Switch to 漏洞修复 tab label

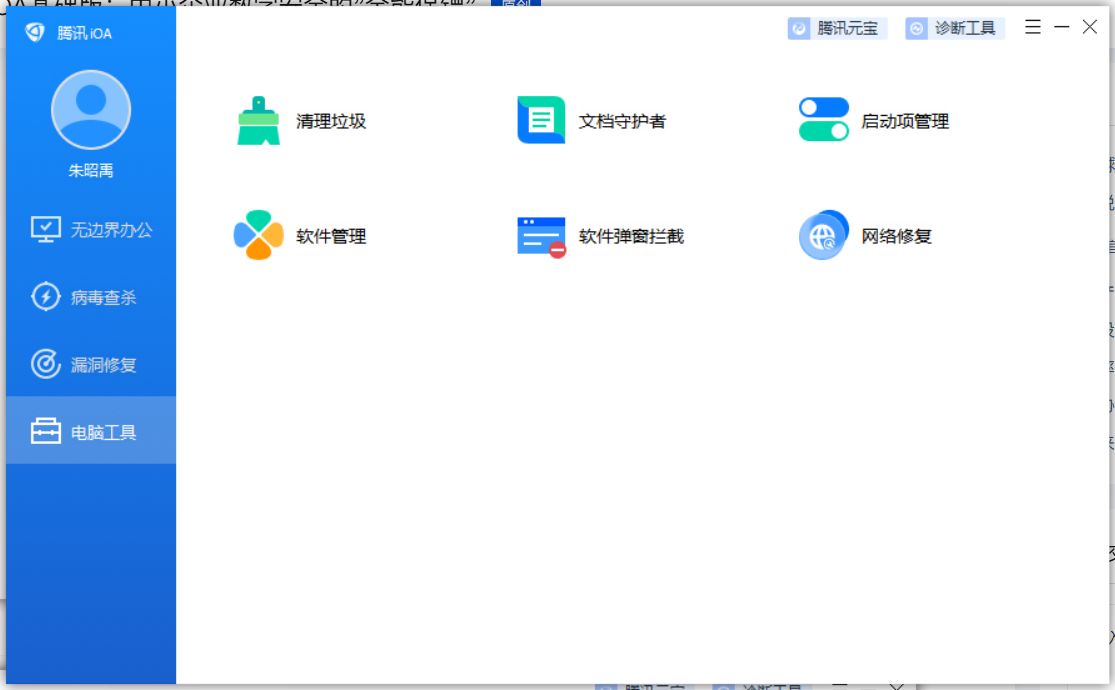pyautogui.click(x=104, y=365)
